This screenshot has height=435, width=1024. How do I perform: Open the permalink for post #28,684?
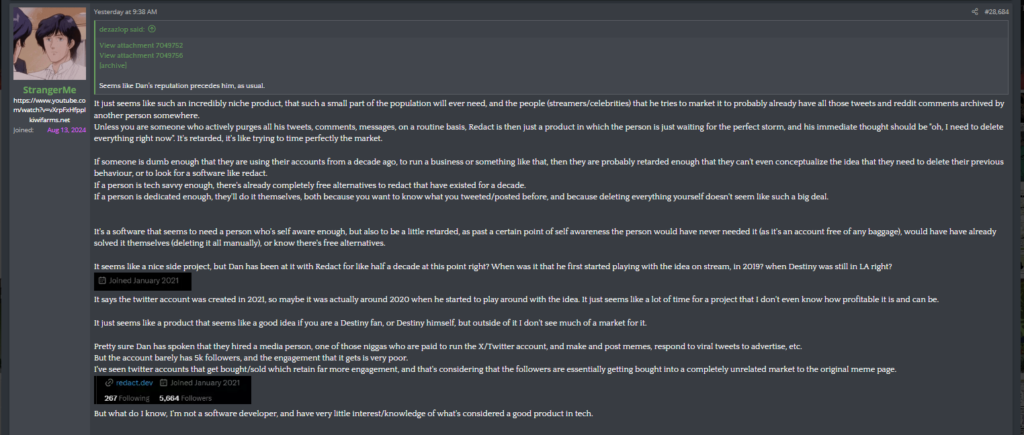(997, 12)
